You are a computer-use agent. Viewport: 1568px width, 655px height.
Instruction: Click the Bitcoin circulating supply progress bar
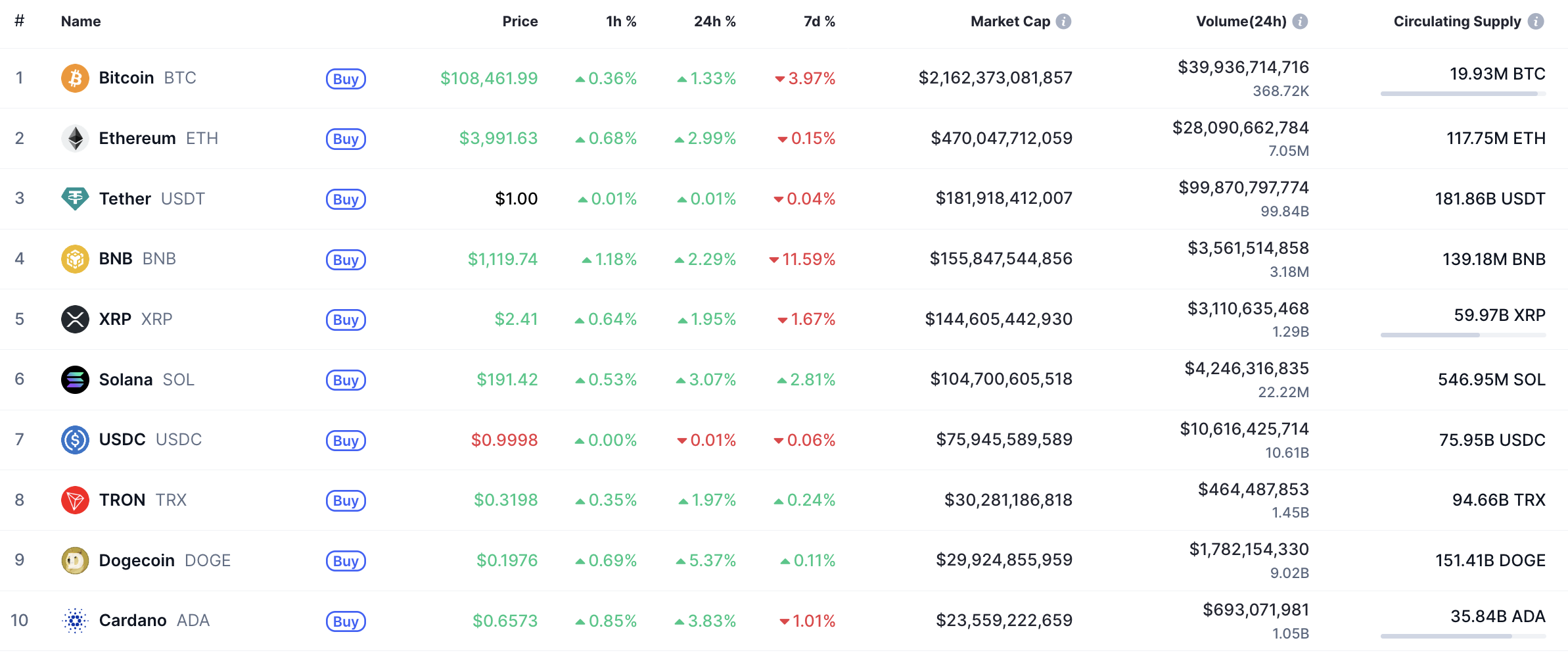point(1463,94)
